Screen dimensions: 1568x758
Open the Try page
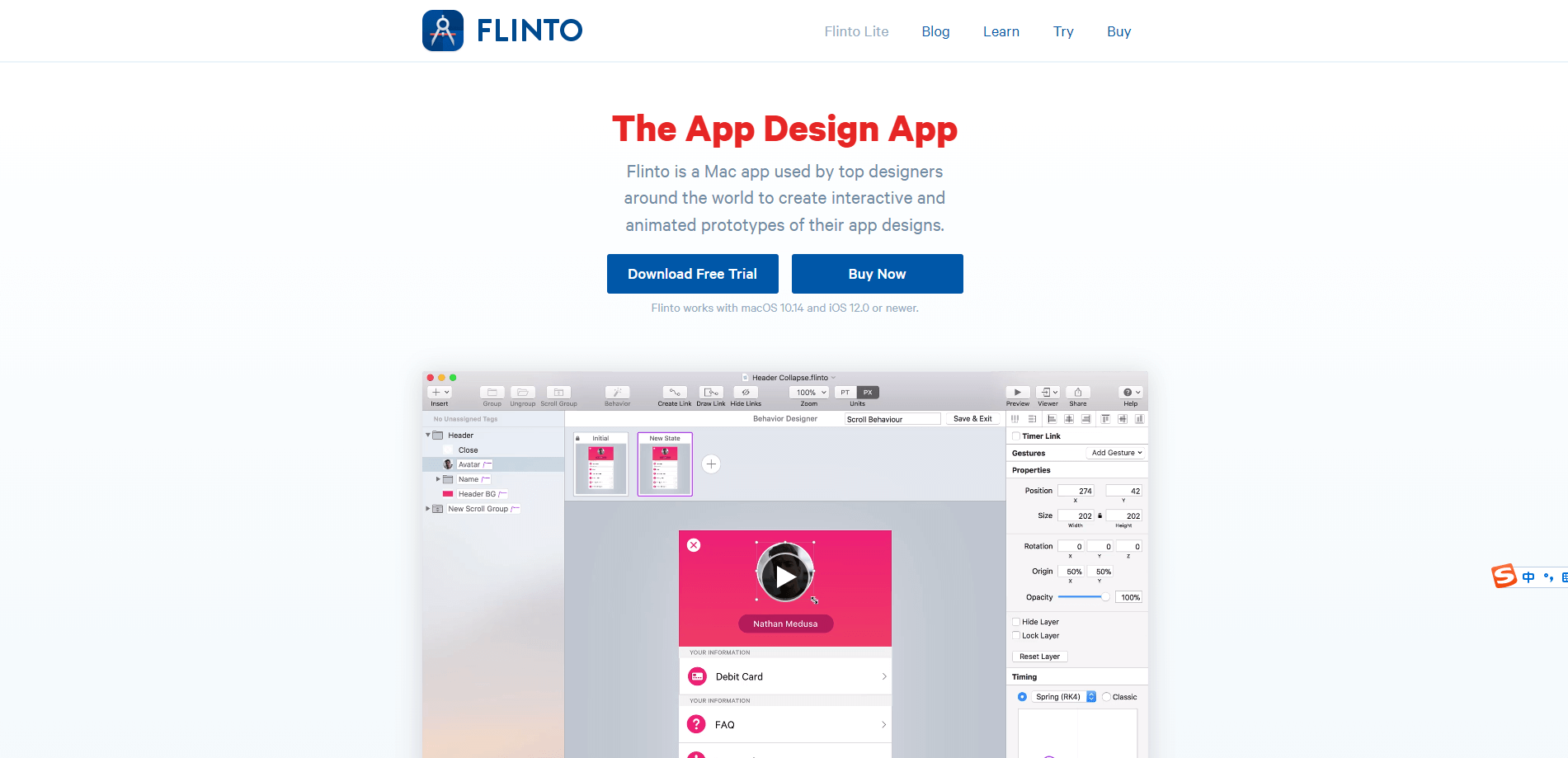click(x=1063, y=31)
